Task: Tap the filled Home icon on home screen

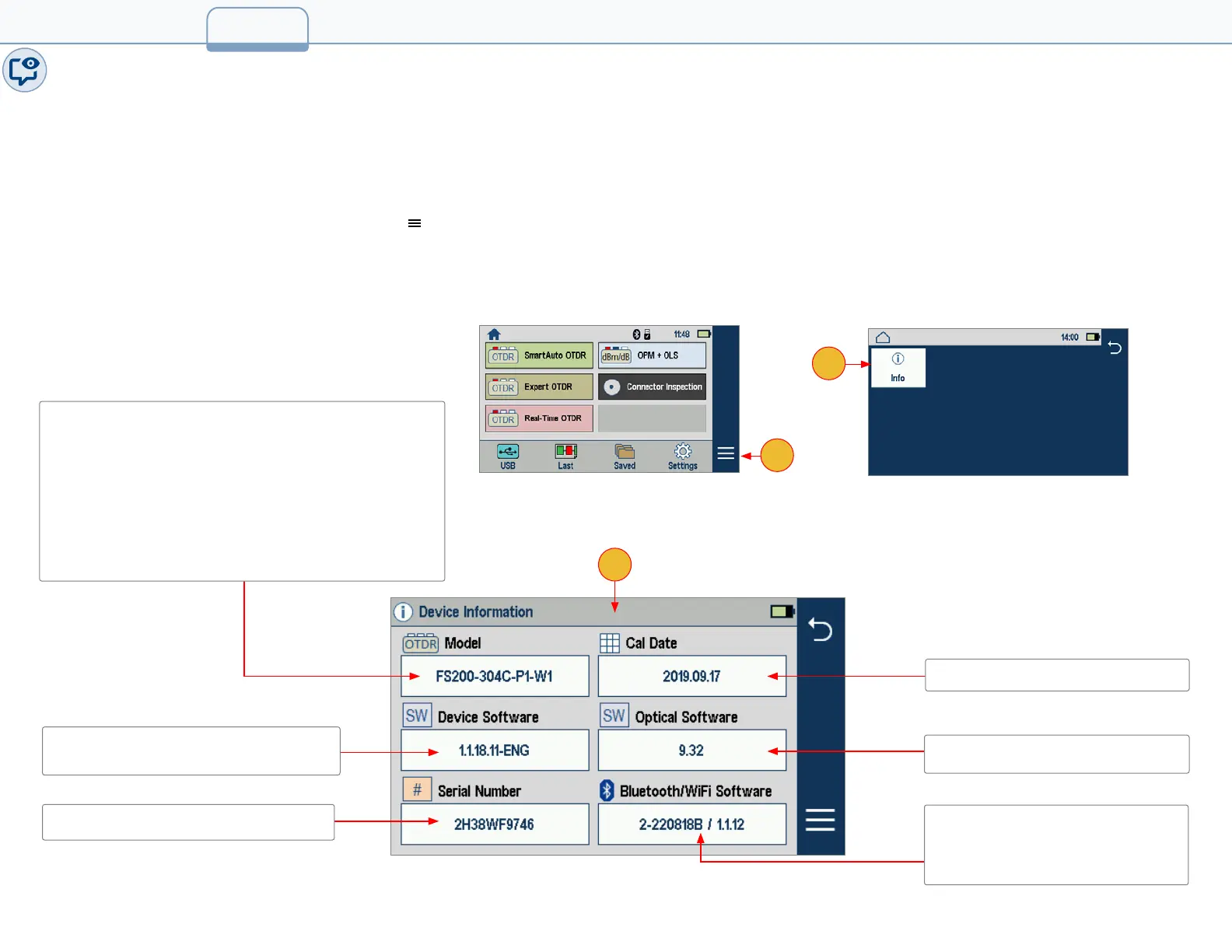Action: [494, 334]
